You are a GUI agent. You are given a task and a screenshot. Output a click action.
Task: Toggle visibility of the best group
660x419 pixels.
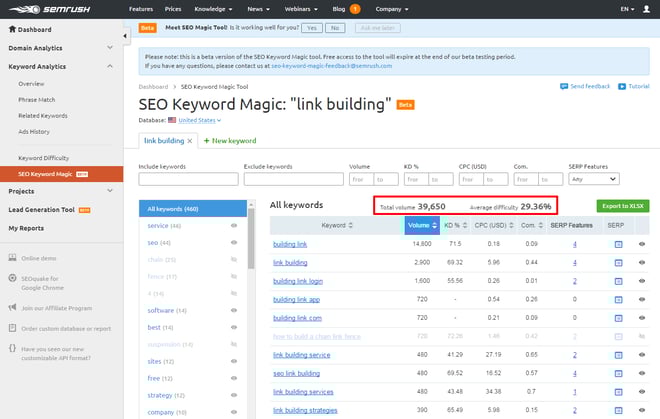(234, 327)
